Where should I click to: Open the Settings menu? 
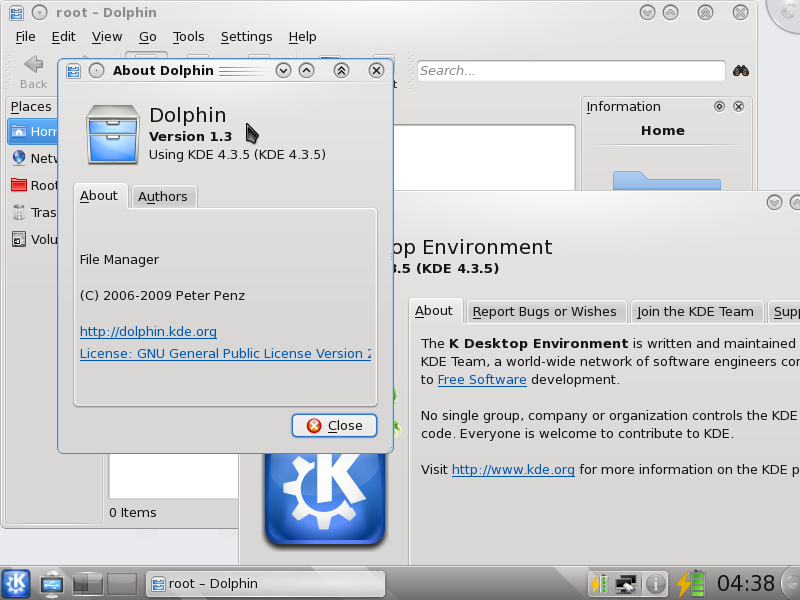[246, 37]
